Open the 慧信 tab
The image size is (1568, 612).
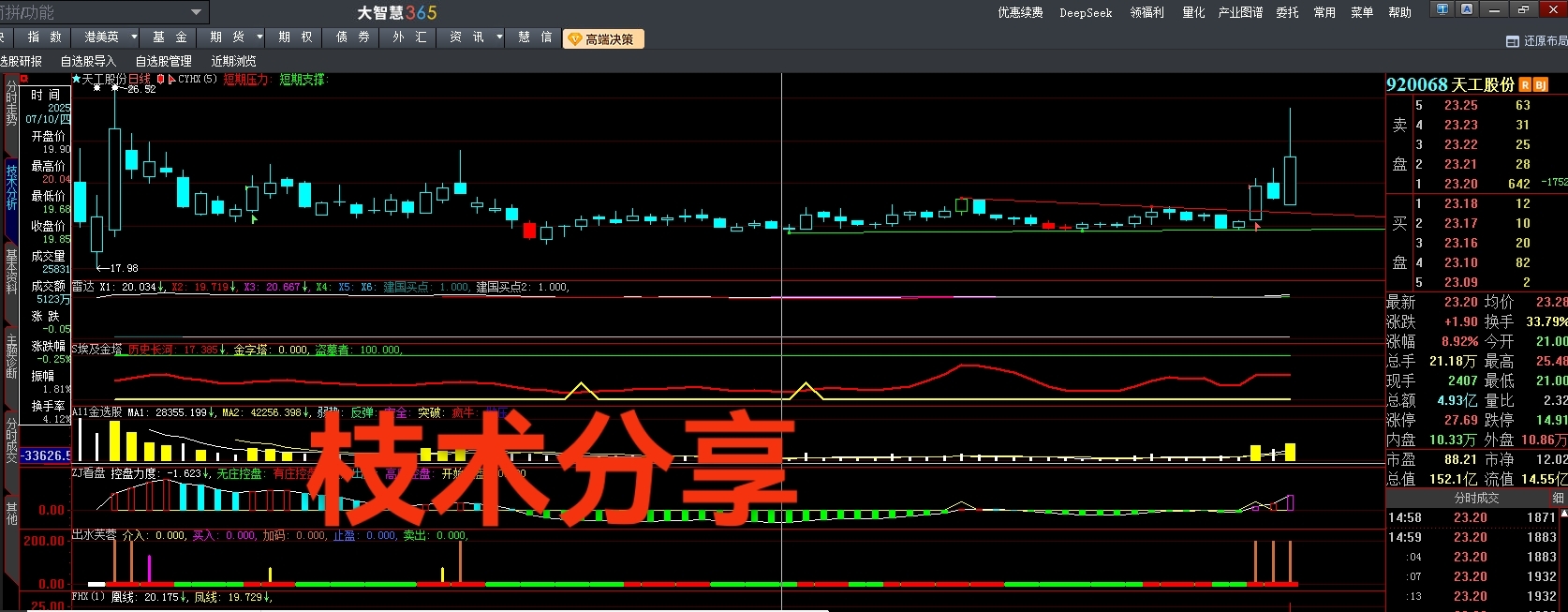click(x=535, y=37)
